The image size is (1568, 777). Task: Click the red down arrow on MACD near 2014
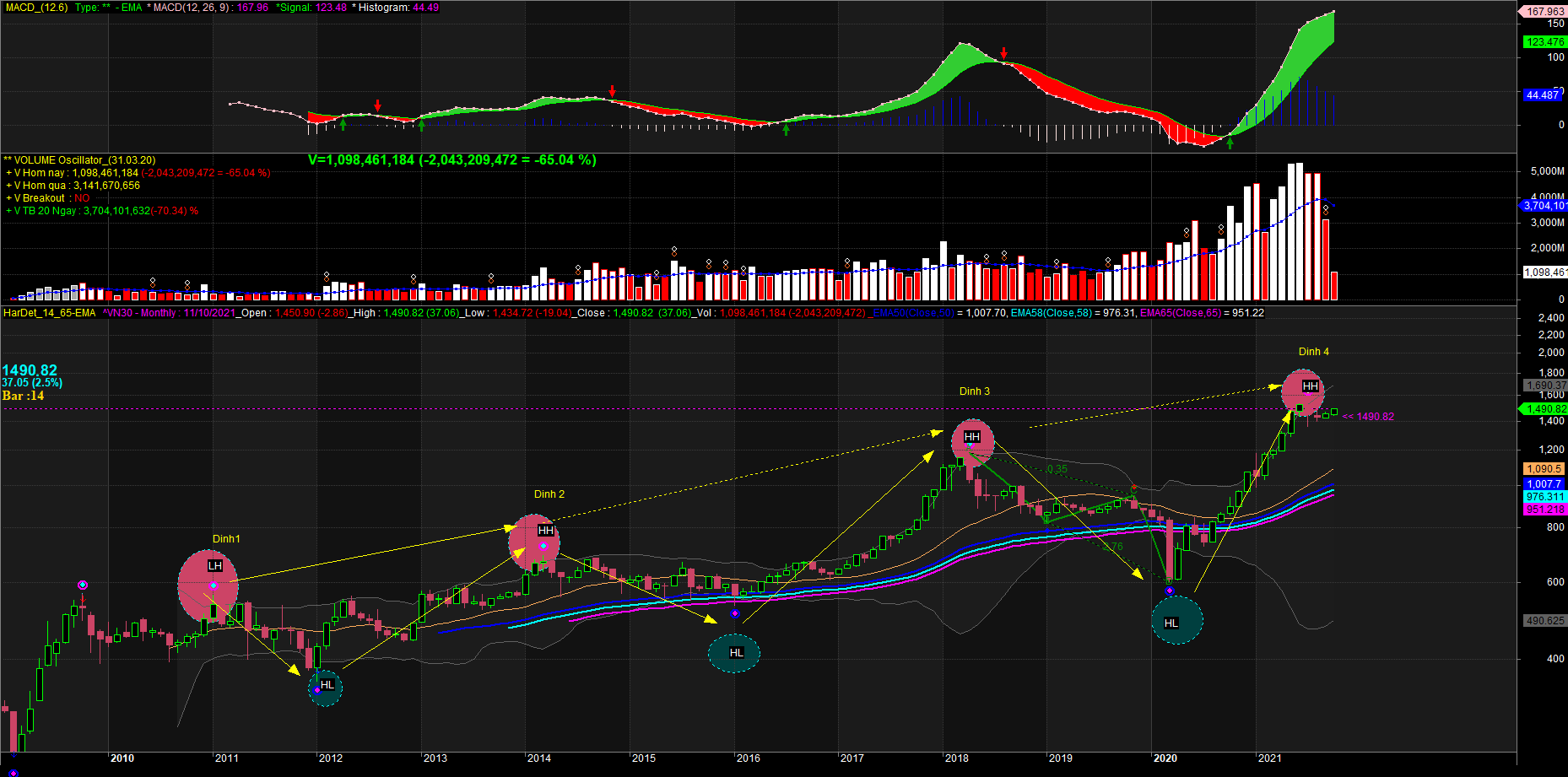tap(613, 91)
